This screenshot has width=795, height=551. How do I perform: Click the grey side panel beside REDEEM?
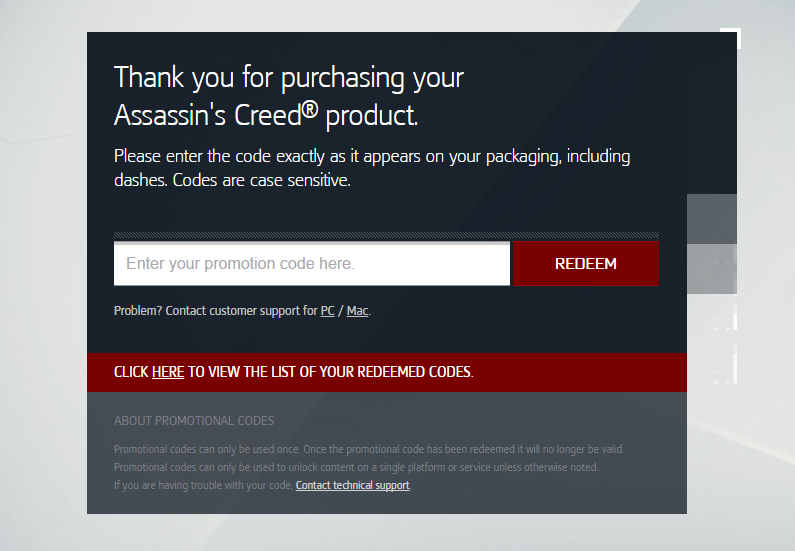coord(712,244)
